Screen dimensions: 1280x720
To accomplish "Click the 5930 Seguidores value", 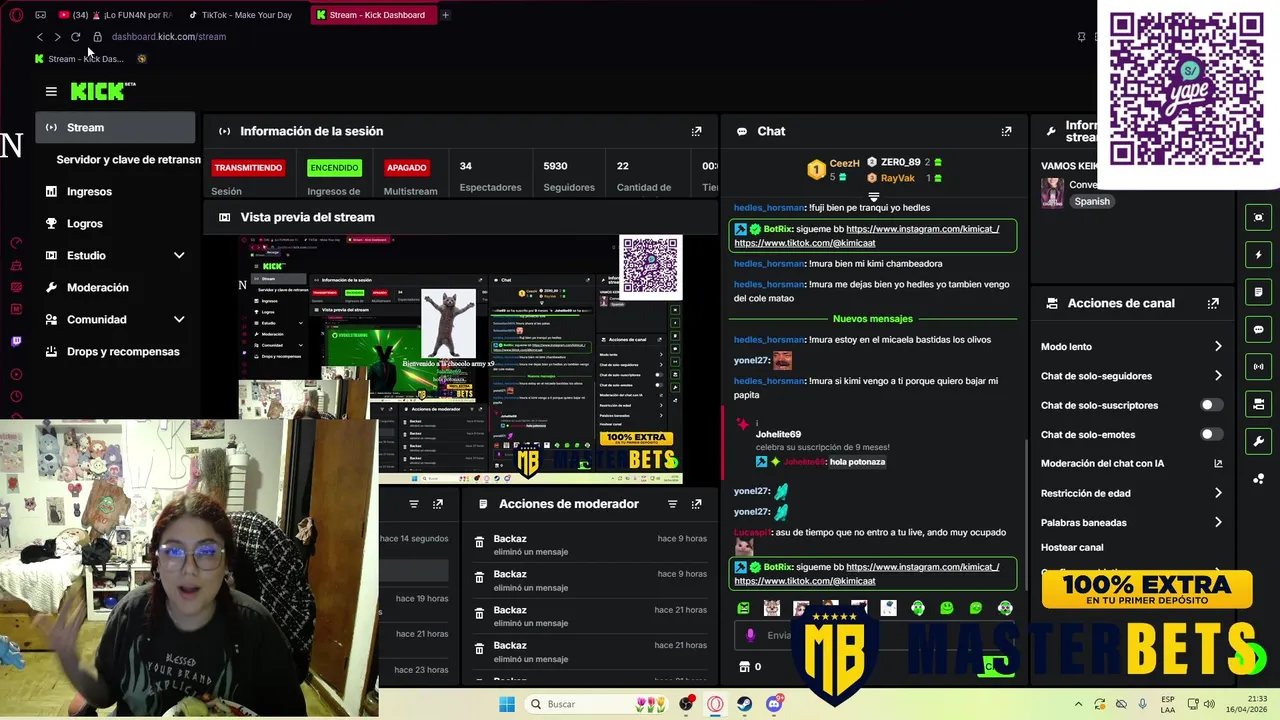I will (x=555, y=166).
